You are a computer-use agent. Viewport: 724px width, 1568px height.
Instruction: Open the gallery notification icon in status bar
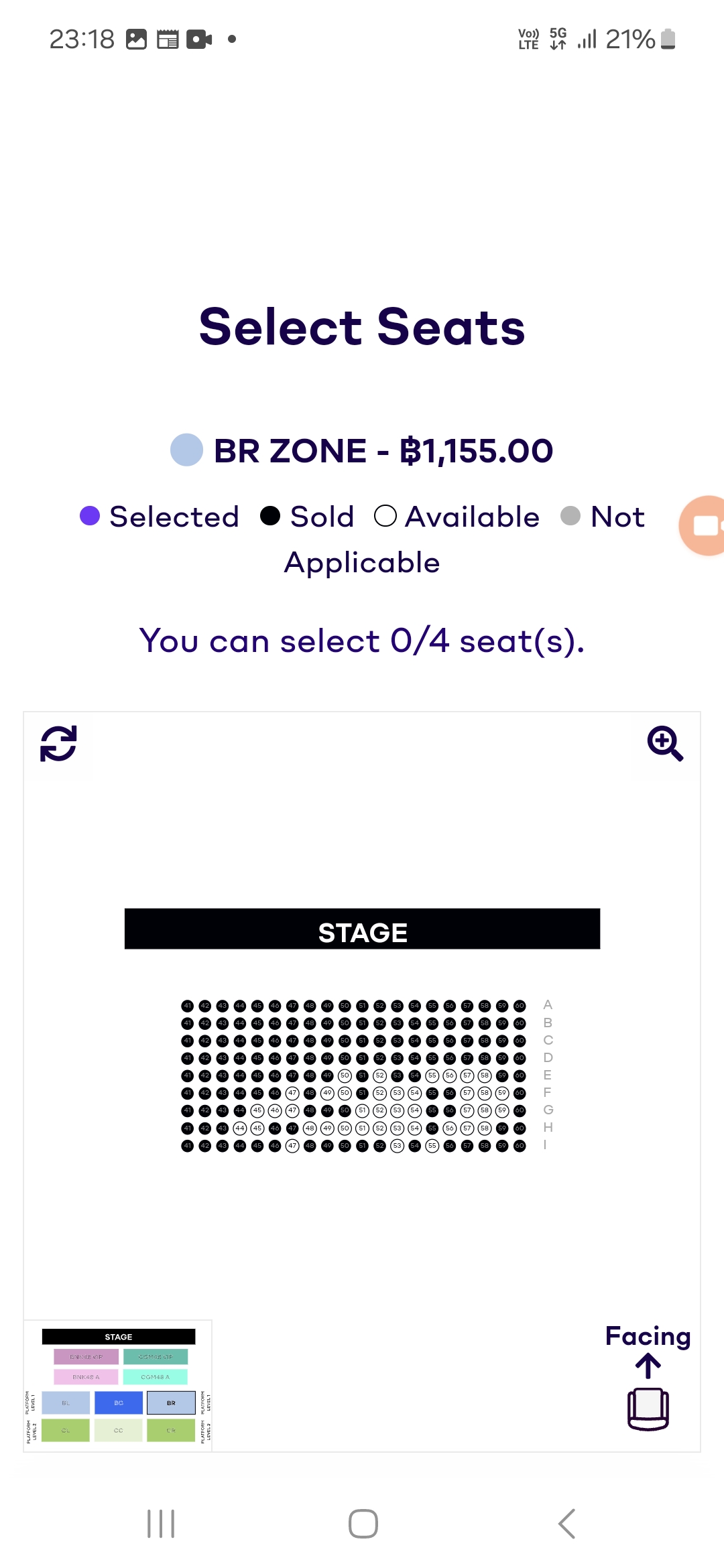coord(136,40)
